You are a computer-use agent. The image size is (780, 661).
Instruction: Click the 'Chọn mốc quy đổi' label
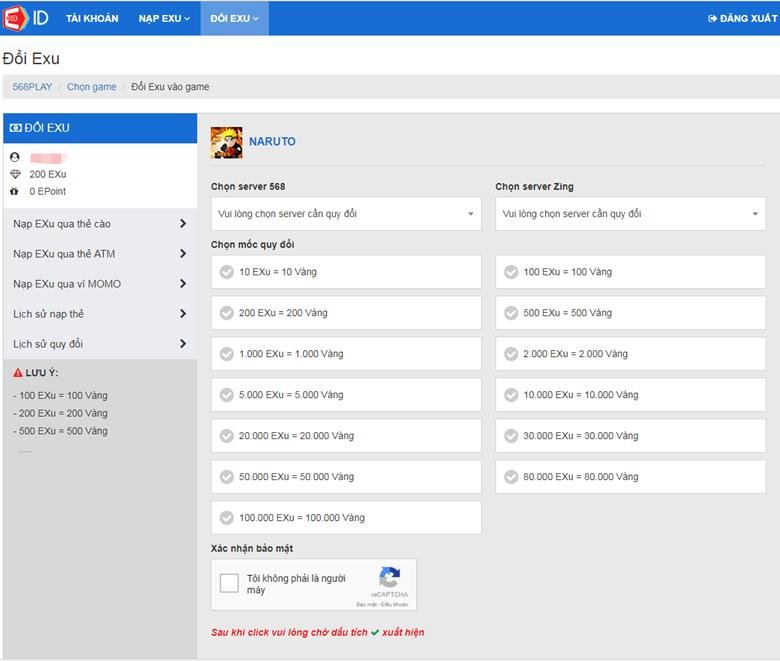(x=253, y=245)
